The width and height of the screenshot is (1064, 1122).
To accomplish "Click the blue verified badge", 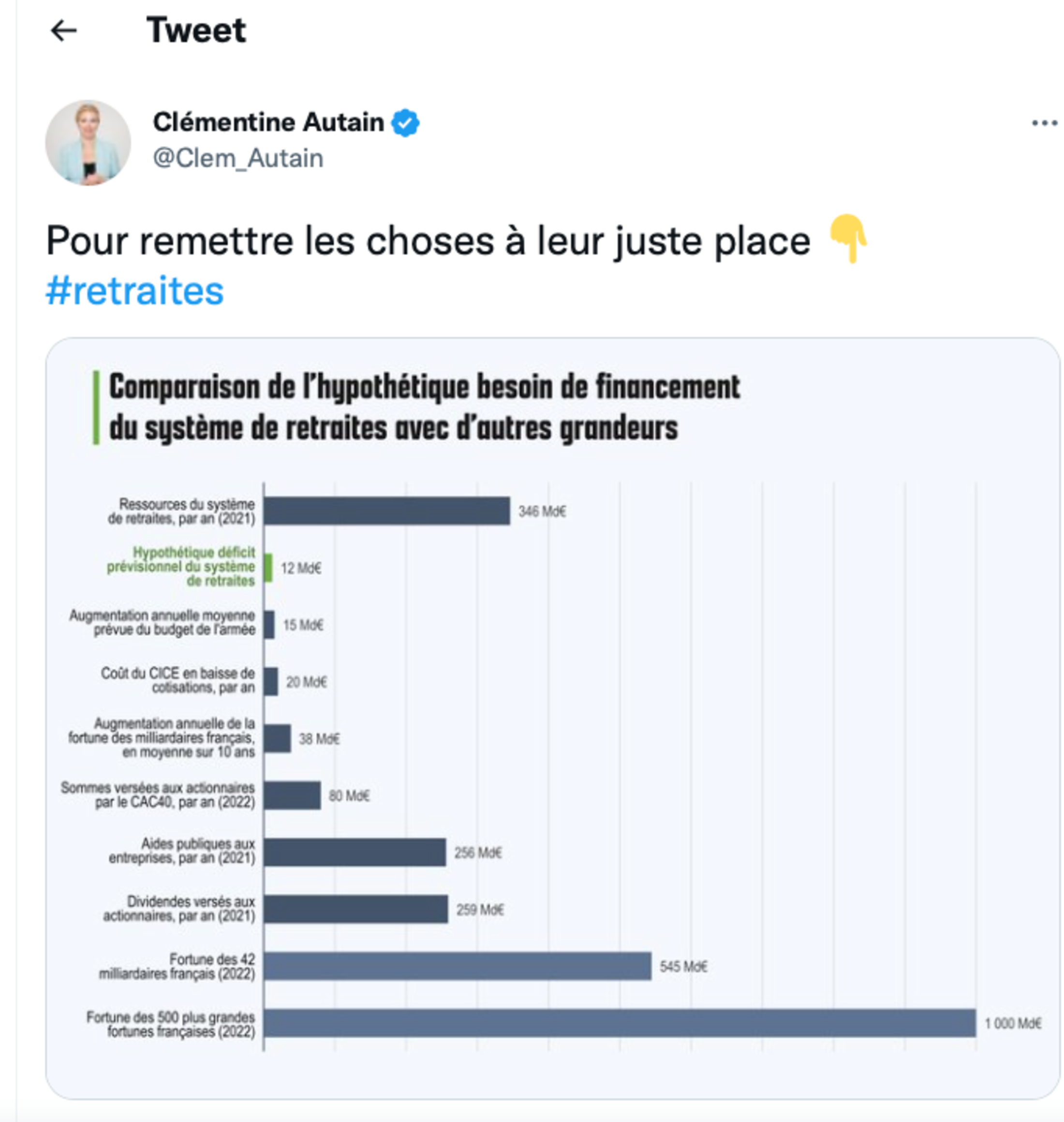I will 405,123.
